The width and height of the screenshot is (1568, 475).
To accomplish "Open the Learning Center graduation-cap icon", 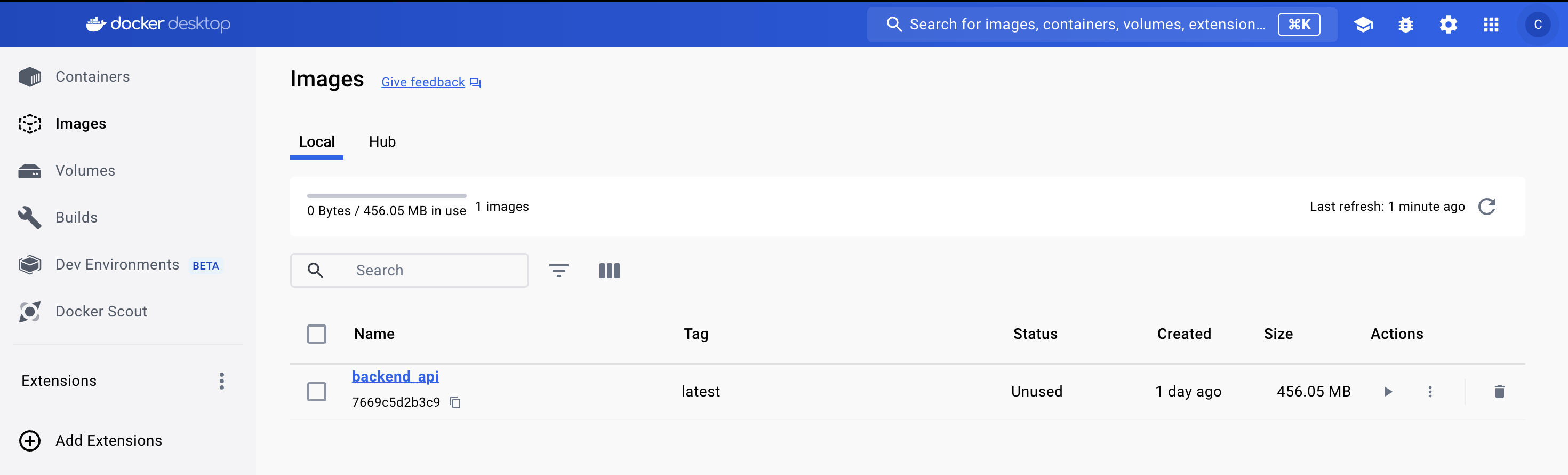I will (1363, 25).
